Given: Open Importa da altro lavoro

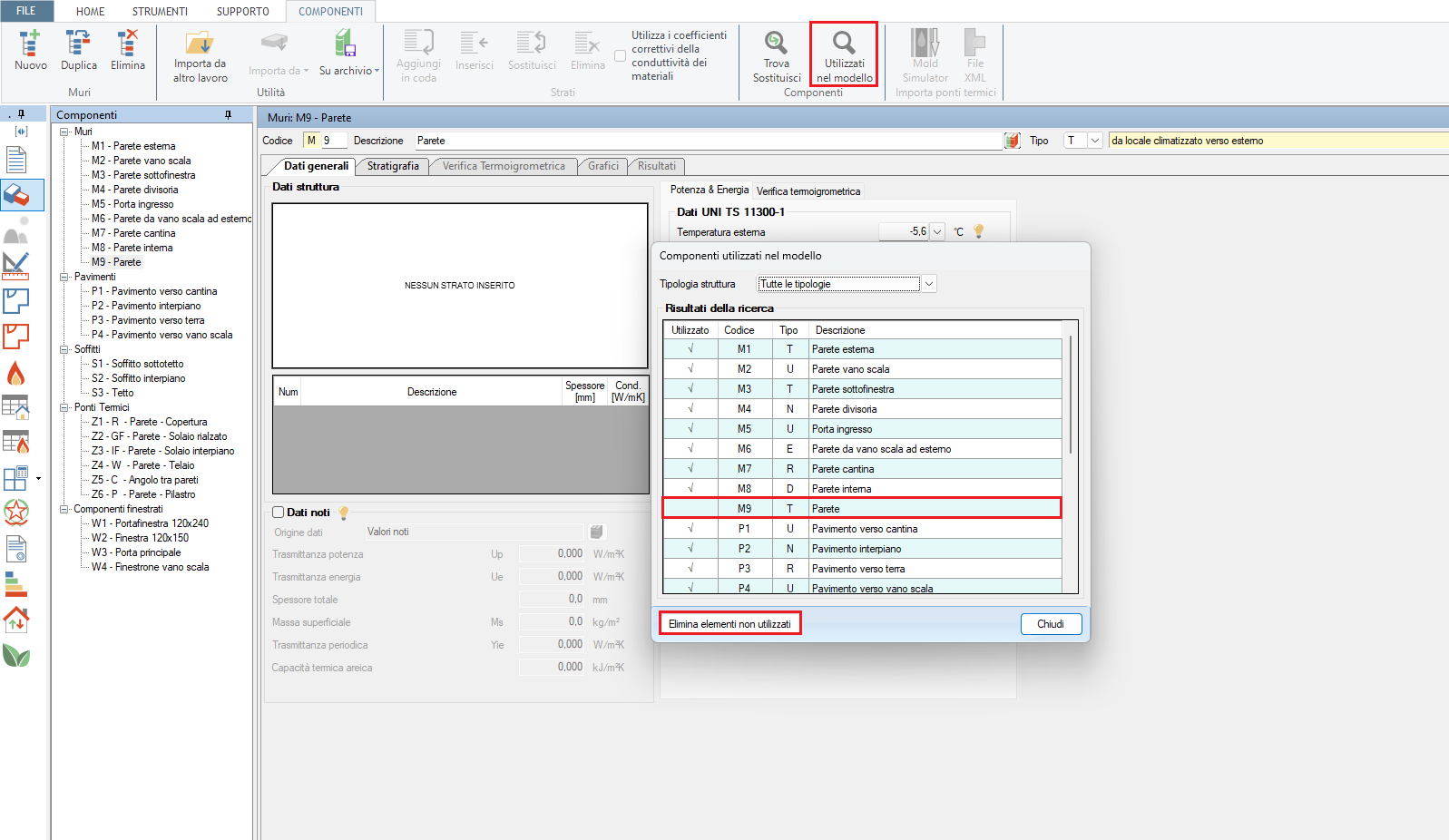Looking at the screenshot, I should 200,56.
